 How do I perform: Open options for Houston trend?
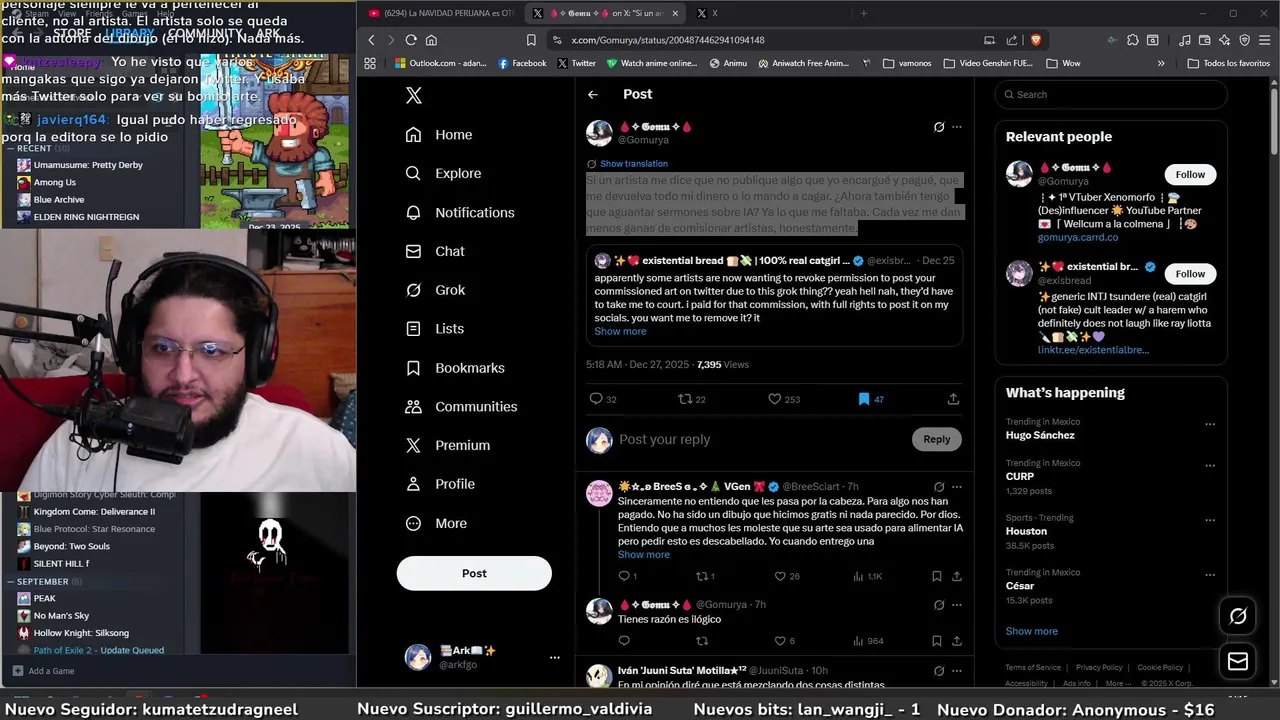pyautogui.click(x=1210, y=520)
